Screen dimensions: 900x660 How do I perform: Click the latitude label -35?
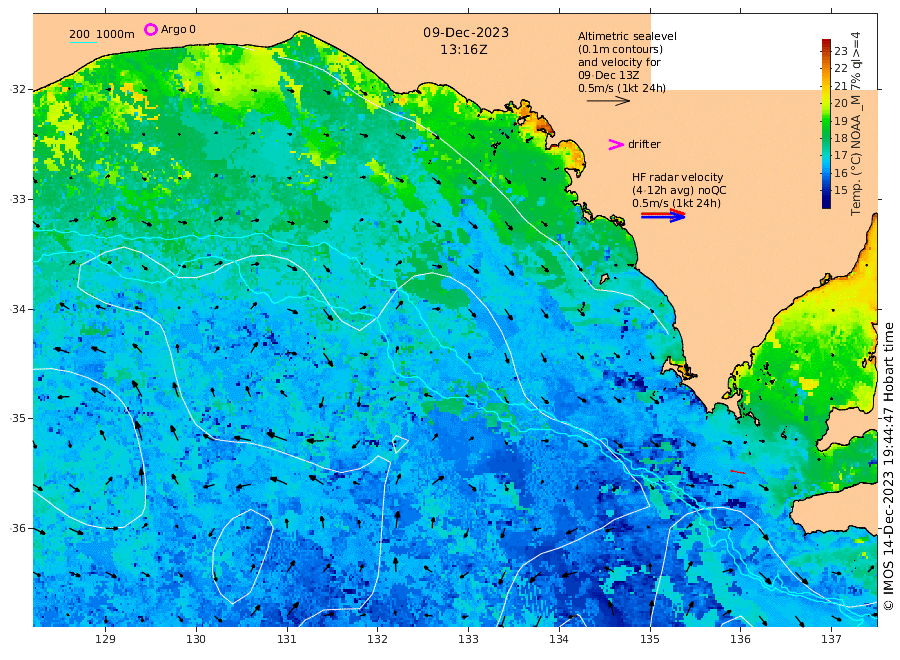[x=18, y=418]
